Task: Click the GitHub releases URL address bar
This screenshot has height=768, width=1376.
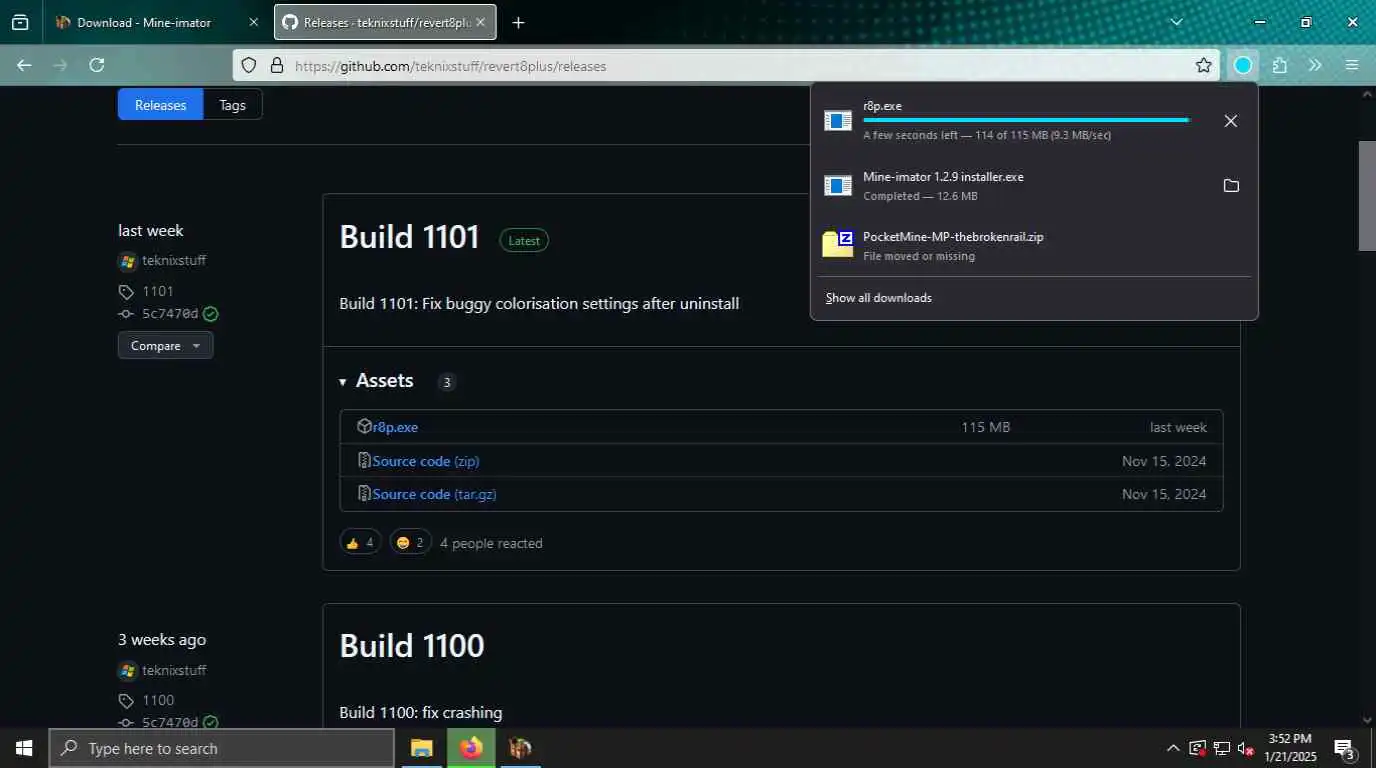Action: click(725, 66)
